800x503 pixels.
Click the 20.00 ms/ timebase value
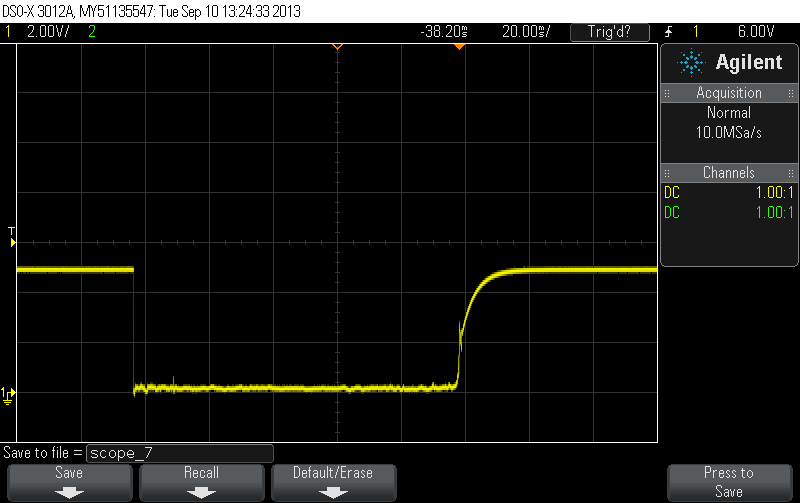tap(526, 32)
